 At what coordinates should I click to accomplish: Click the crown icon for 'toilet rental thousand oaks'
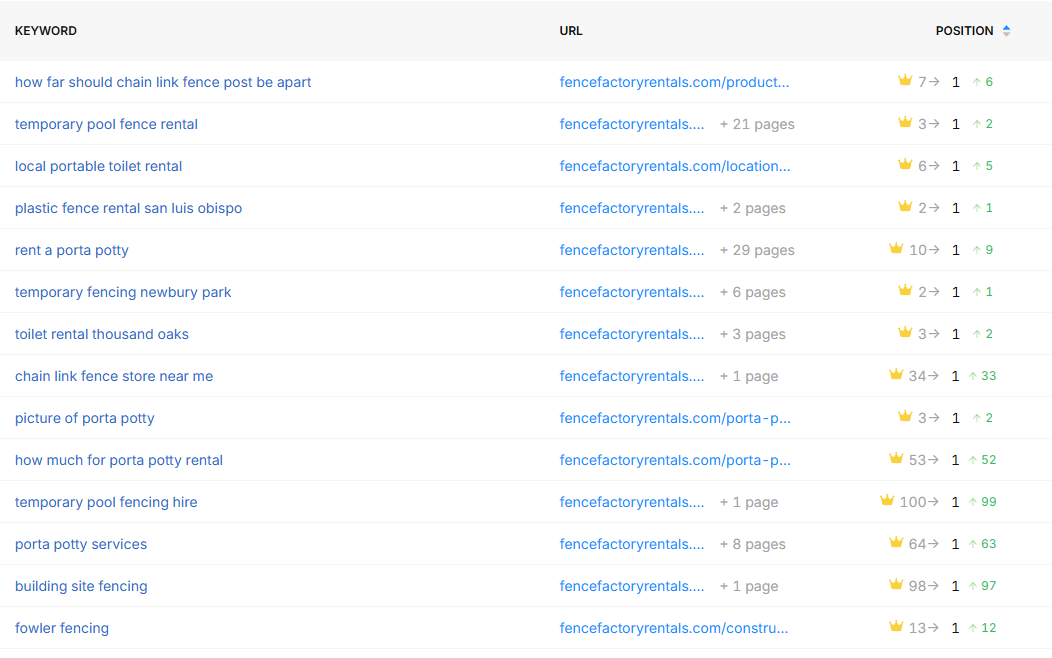(x=905, y=332)
